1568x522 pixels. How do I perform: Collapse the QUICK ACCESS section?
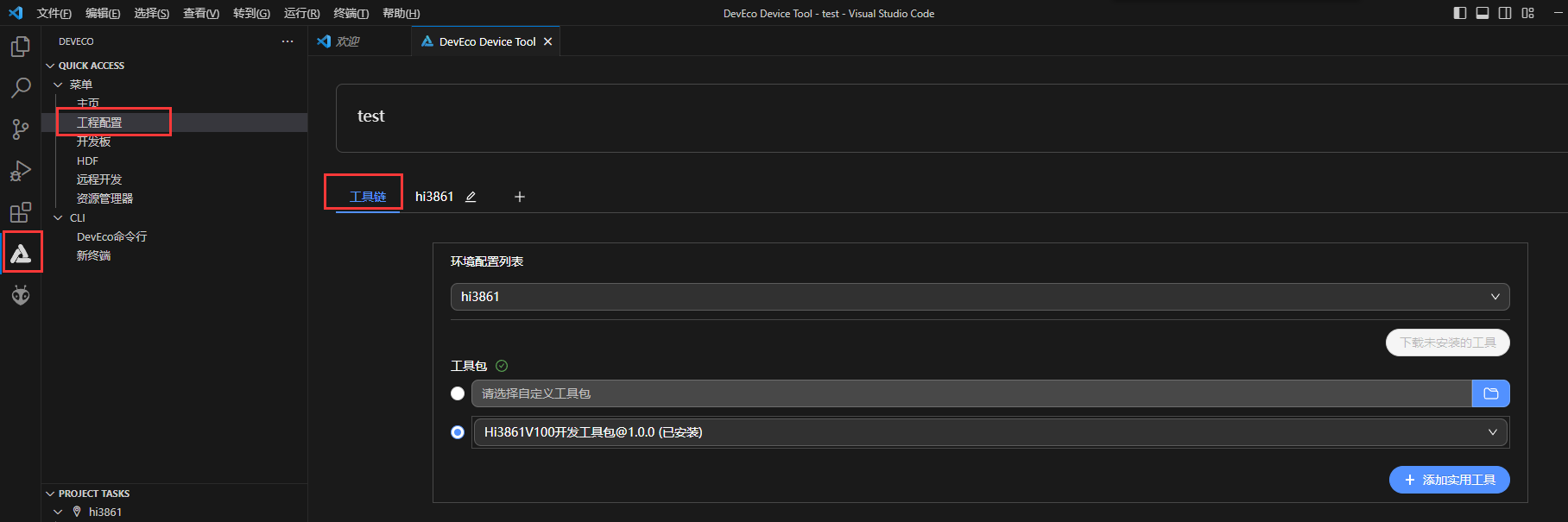pyautogui.click(x=50, y=66)
